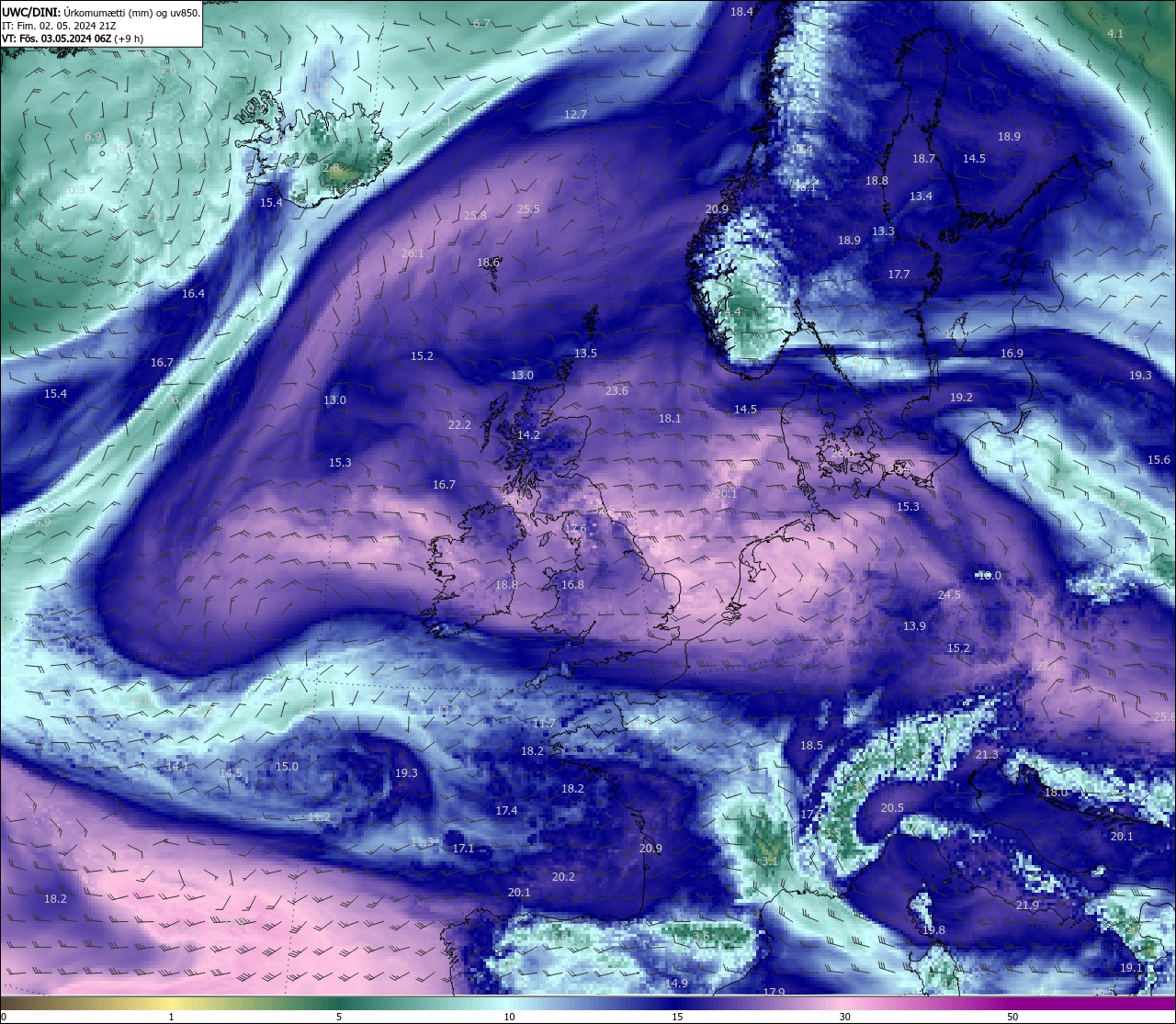
Task: Select the 13.5 value label
Action: click(x=585, y=354)
